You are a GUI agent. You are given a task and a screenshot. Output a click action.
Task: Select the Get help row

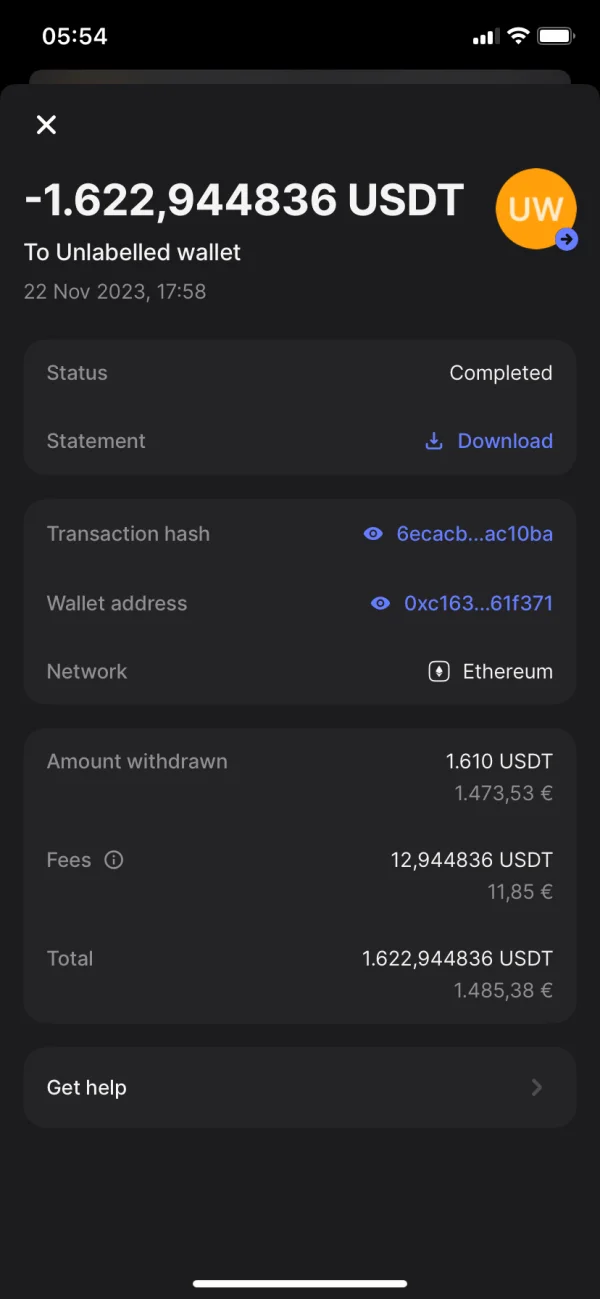(x=300, y=1087)
